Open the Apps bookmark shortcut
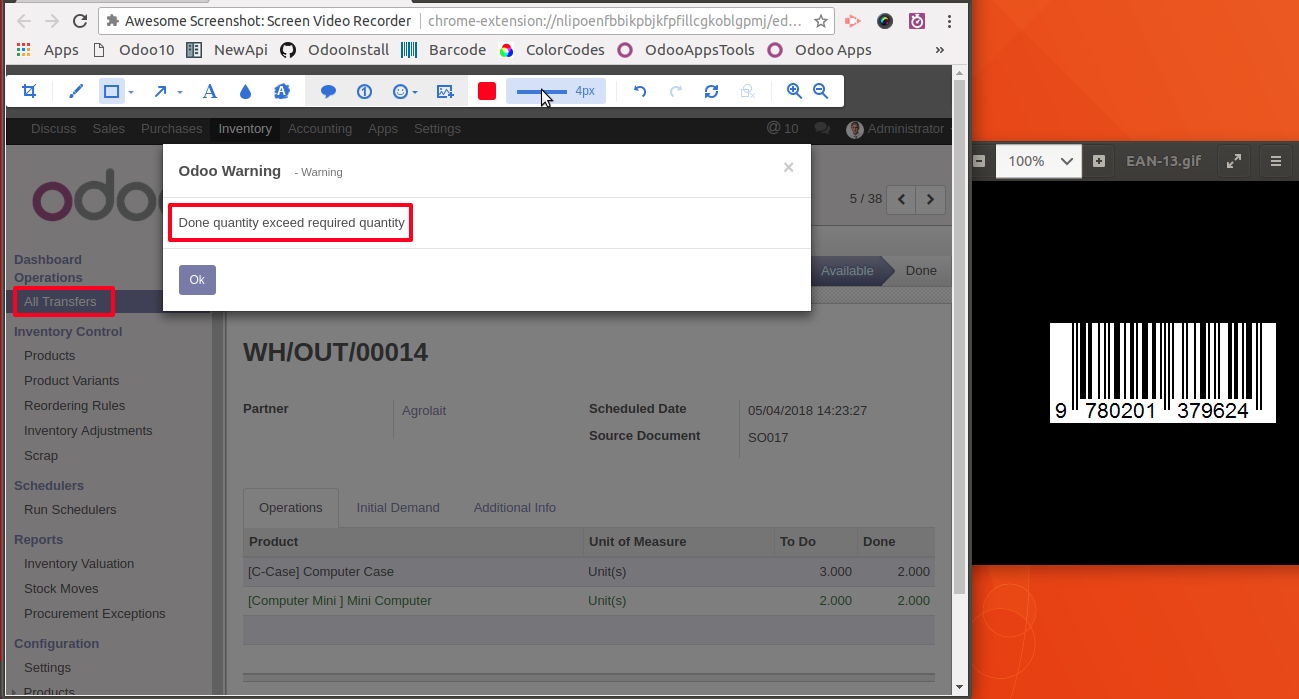 (x=48, y=50)
